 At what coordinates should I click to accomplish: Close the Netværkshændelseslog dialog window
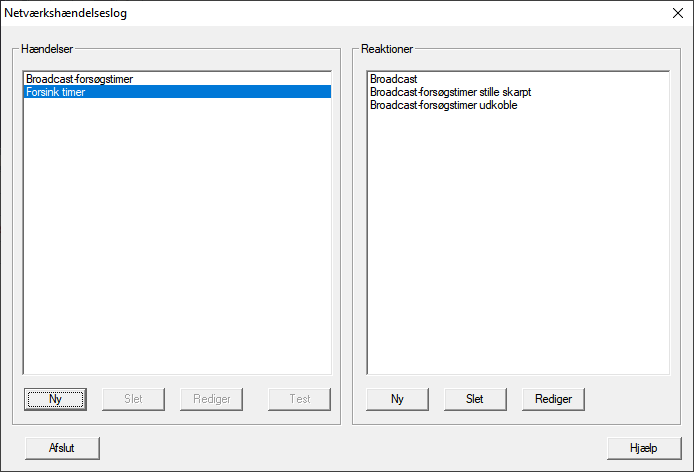click(x=676, y=14)
